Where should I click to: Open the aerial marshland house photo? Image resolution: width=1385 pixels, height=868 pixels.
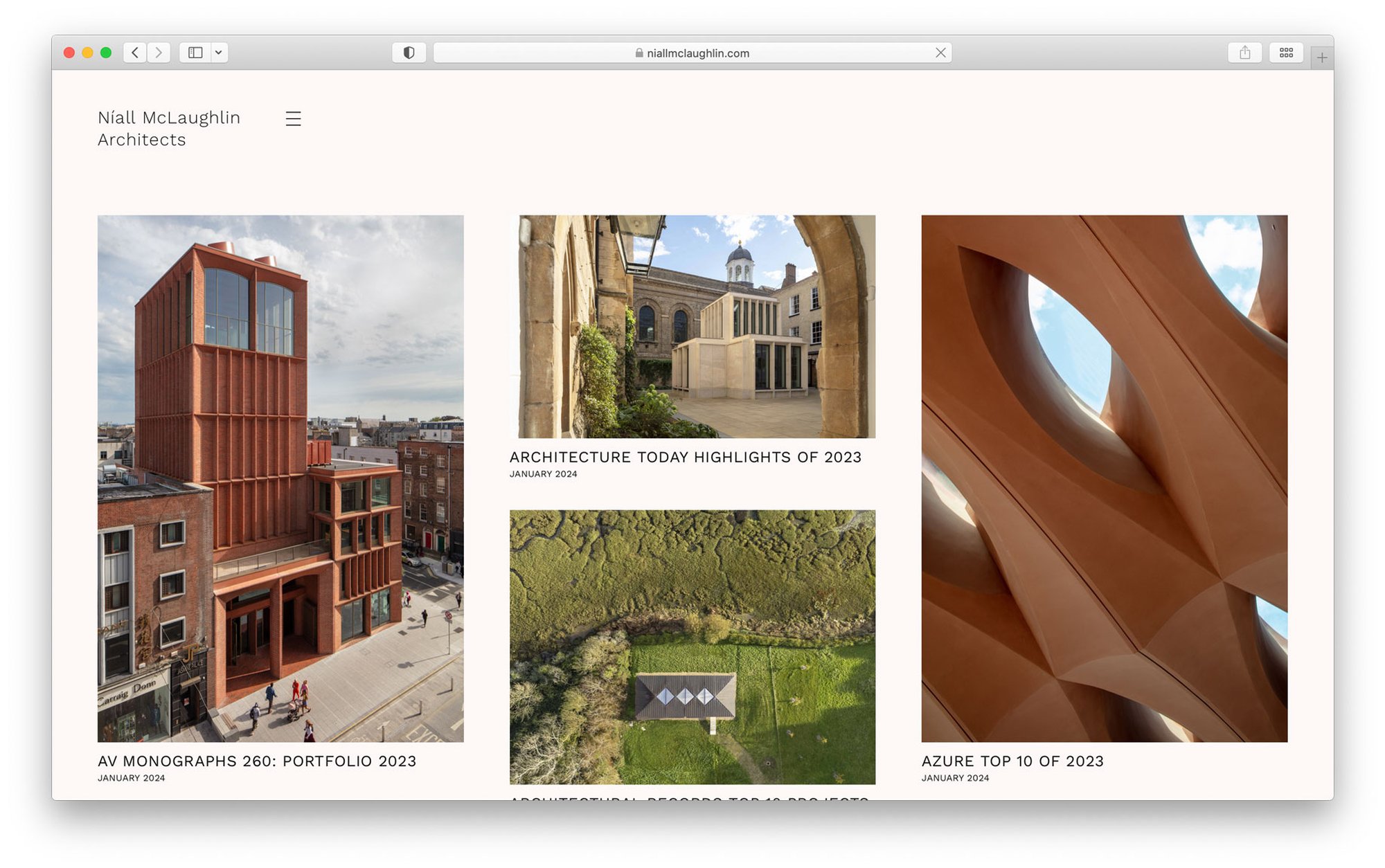[x=692, y=647]
